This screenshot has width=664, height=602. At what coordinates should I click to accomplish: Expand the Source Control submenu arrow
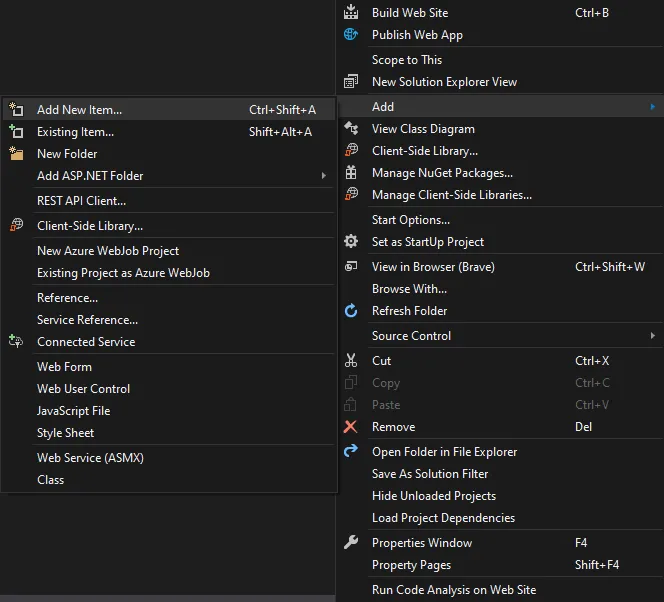652,336
